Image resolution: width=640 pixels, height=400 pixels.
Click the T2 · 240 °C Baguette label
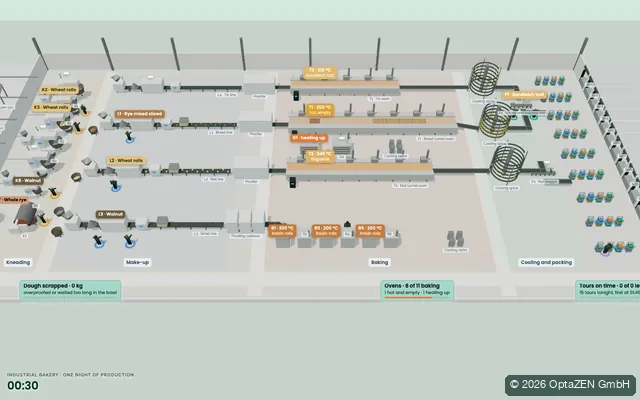click(x=320, y=156)
